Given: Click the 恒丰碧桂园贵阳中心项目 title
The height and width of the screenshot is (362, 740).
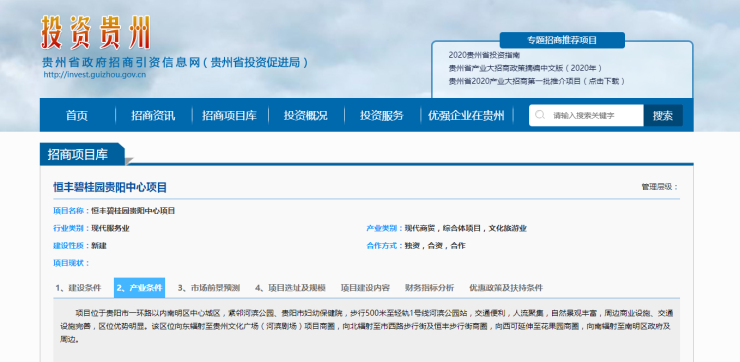Looking at the screenshot, I should [x=110, y=187].
